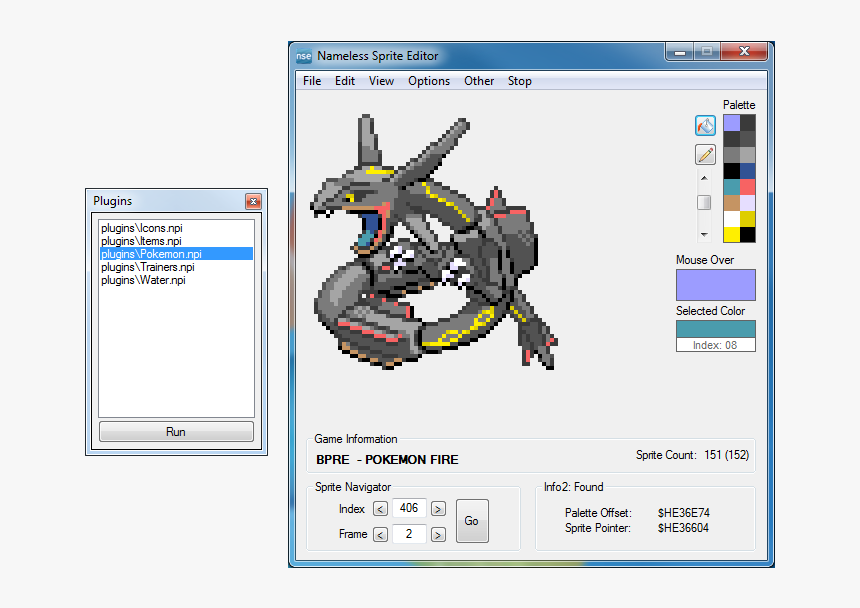
Task: Pick the pale lilac palette swatch
Action: [x=748, y=203]
